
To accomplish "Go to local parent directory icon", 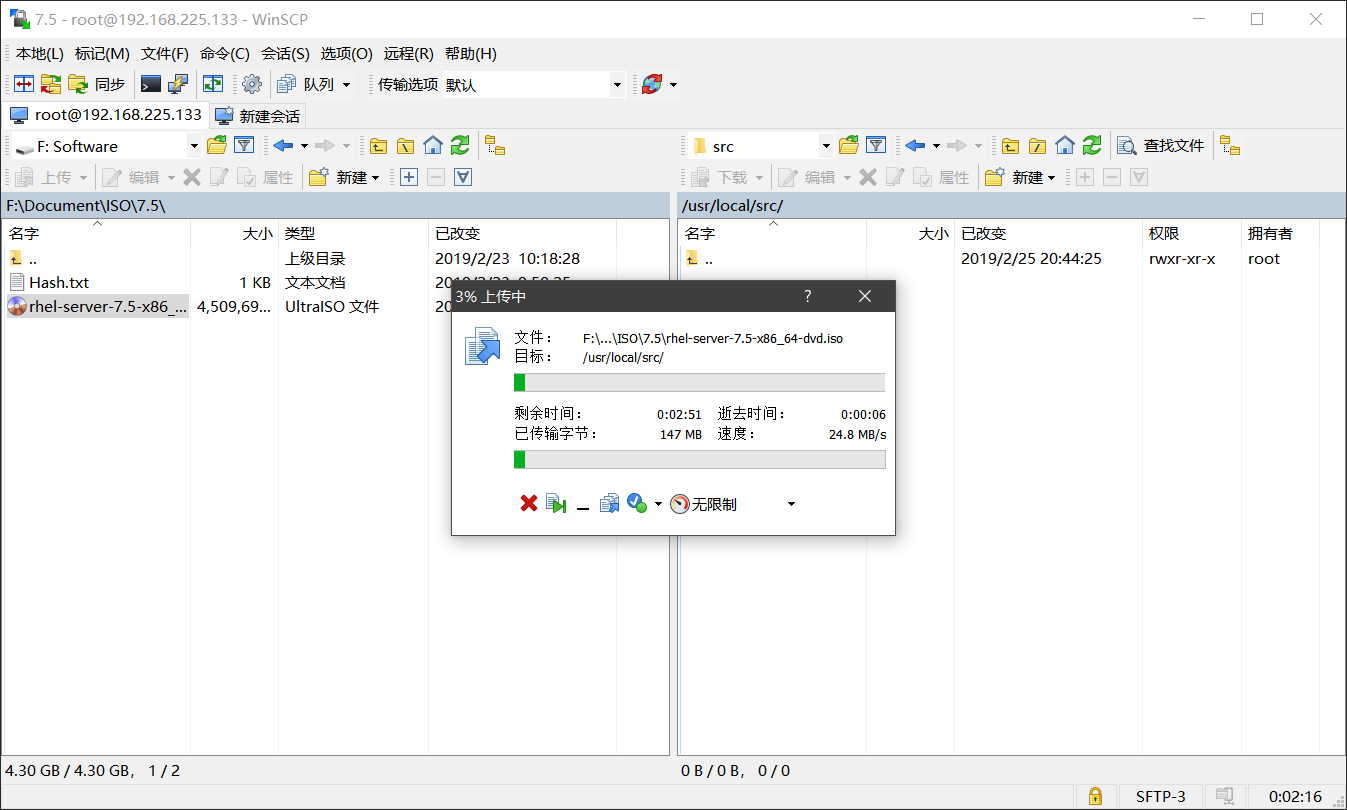I will click(x=378, y=146).
